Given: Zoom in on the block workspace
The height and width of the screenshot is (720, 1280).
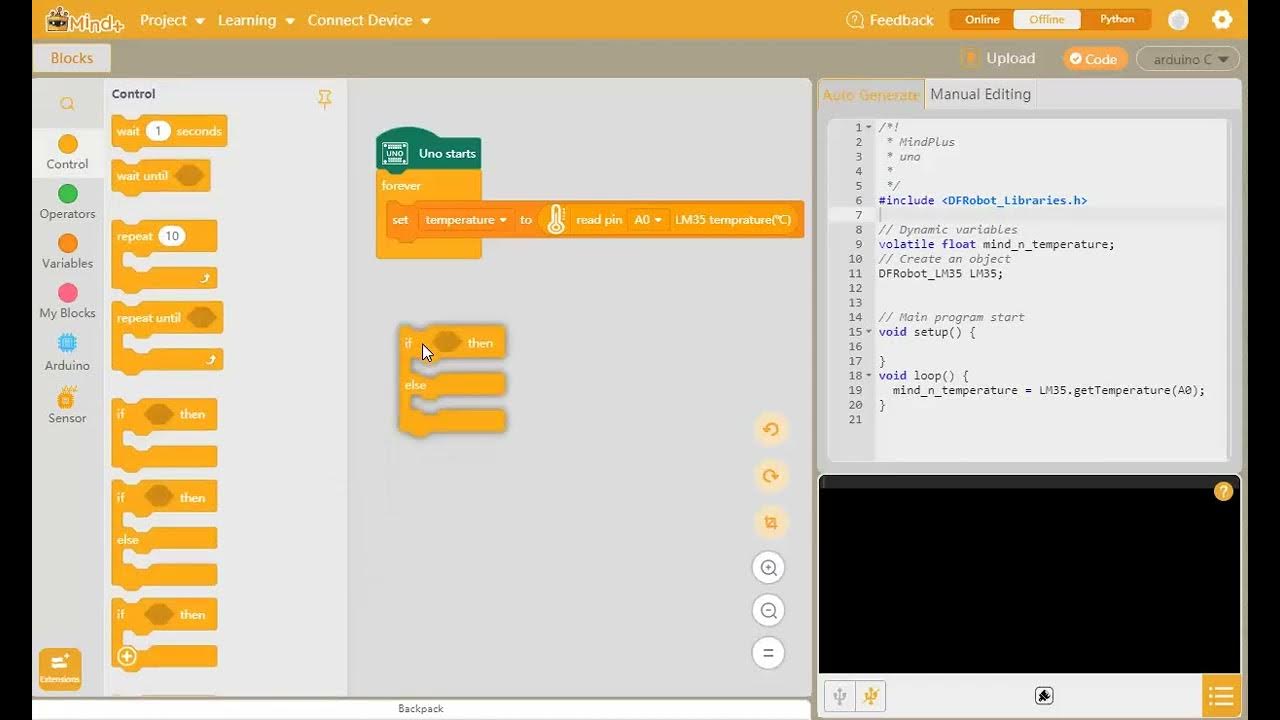Looking at the screenshot, I should click(x=768, y=568).
